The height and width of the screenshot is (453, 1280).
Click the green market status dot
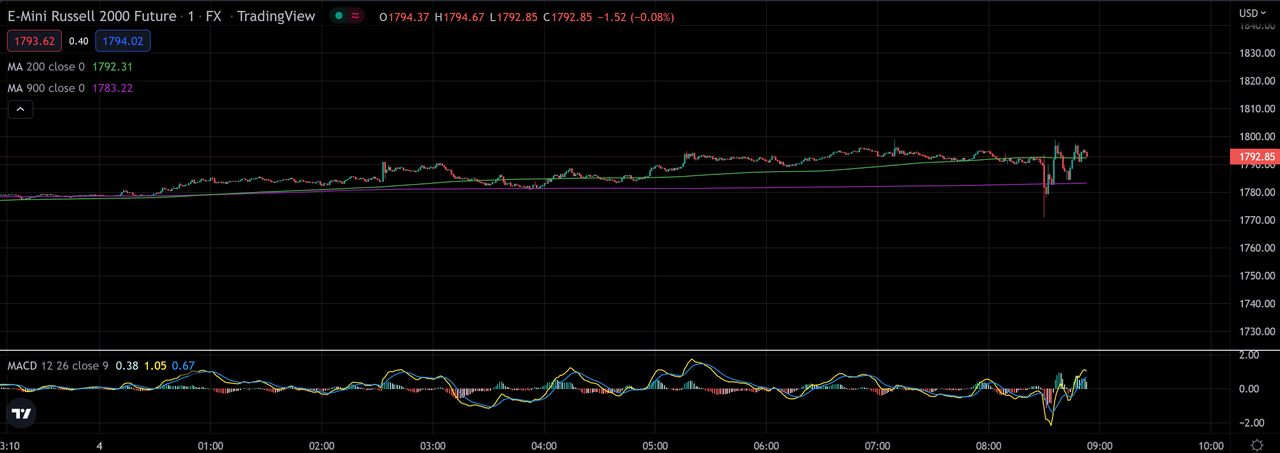[339, 16]
